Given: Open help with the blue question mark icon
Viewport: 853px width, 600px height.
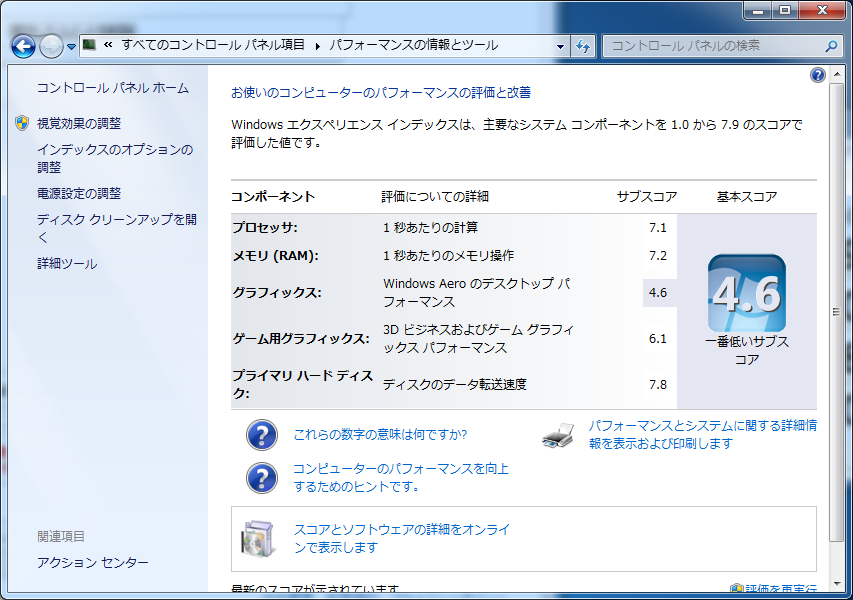Looking at the screenshot, I should [x=818, y=75].
